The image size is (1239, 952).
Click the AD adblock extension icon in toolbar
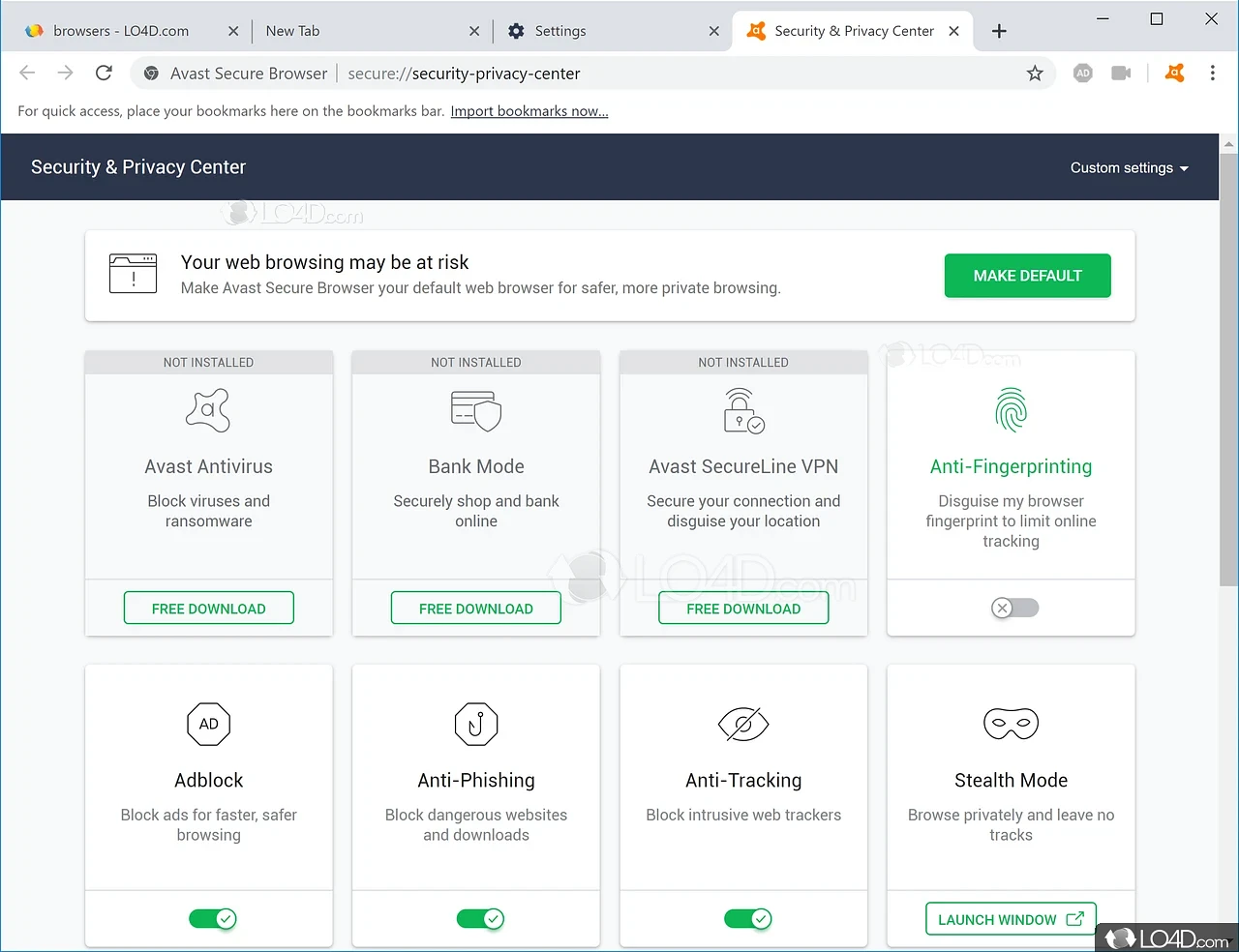1083,74
